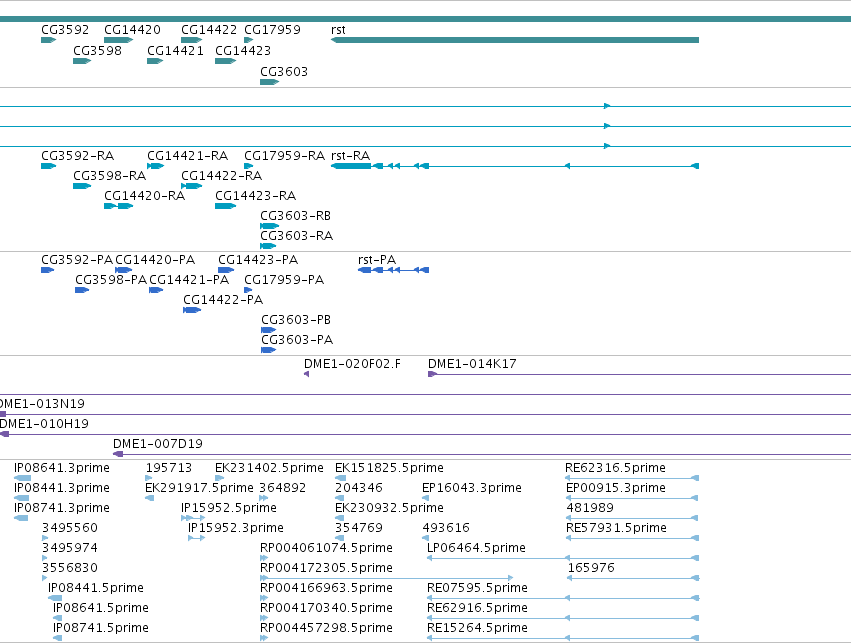Select the CG17959-RA transcript label
Viewport: 851px width, 643px height.
pyautogui.click(x=284, y=156)
